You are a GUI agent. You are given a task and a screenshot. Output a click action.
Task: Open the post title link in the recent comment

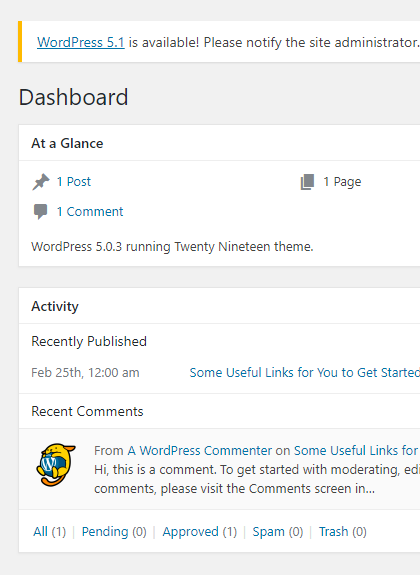coord(357,450)
